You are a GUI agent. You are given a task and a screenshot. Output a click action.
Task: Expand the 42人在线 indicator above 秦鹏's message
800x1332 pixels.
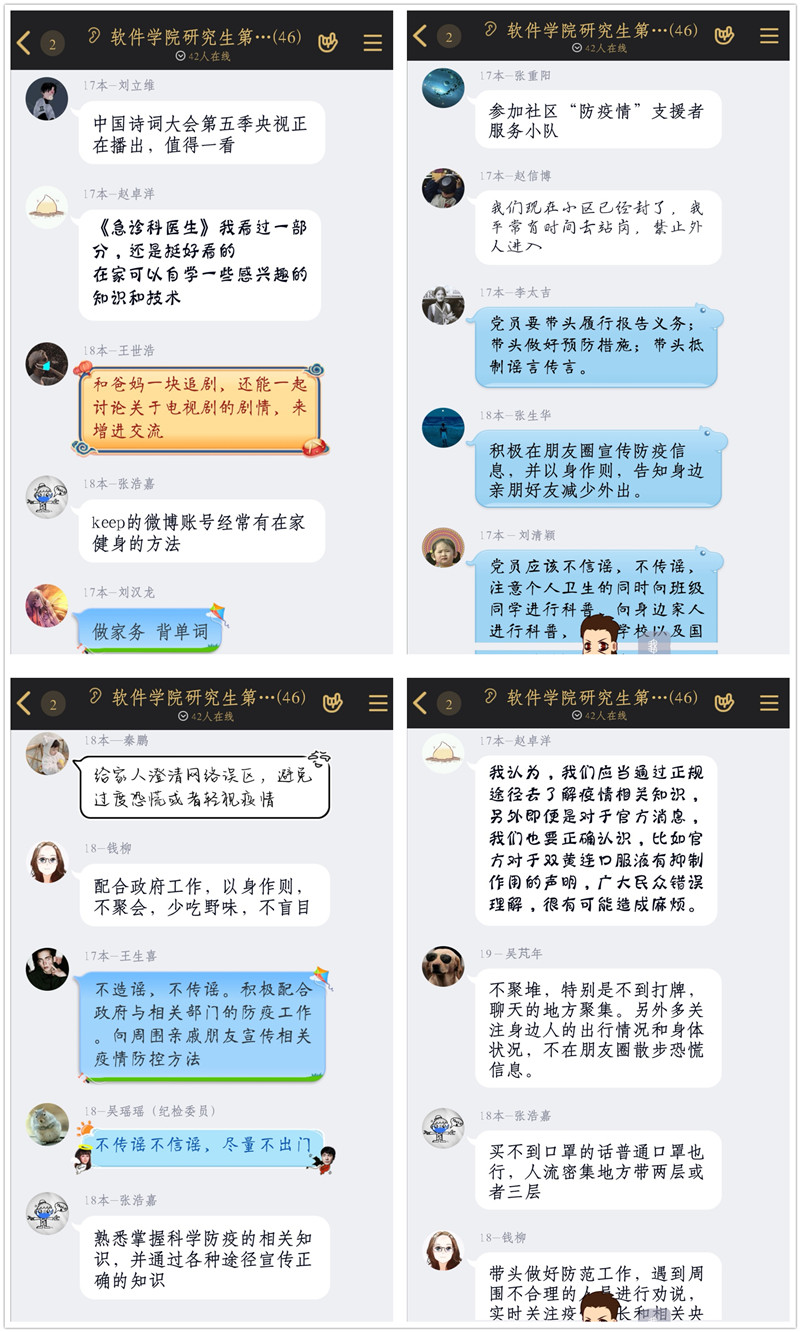205,716
